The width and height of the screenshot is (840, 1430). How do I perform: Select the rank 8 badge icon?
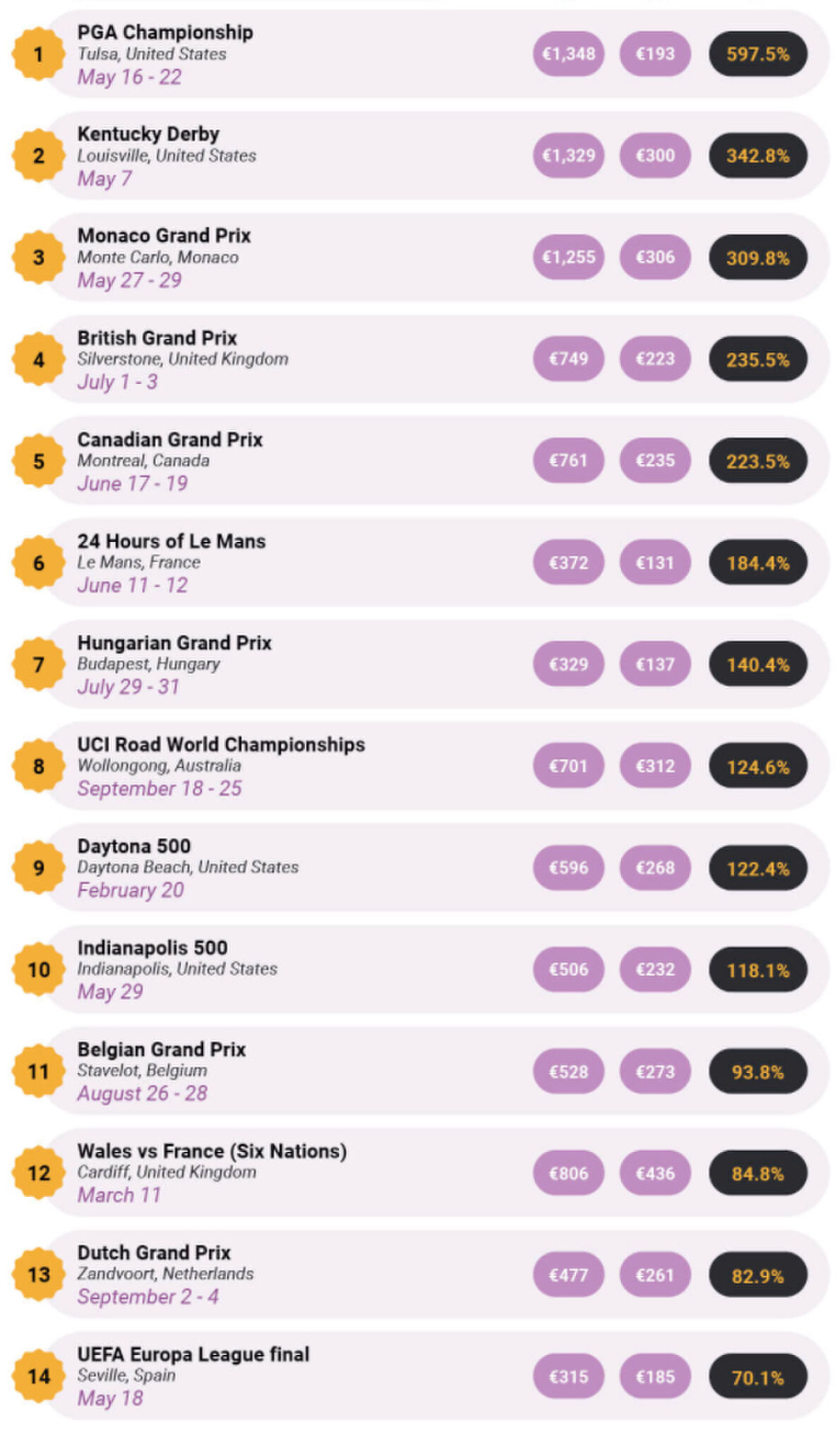(x=38, y=766)
